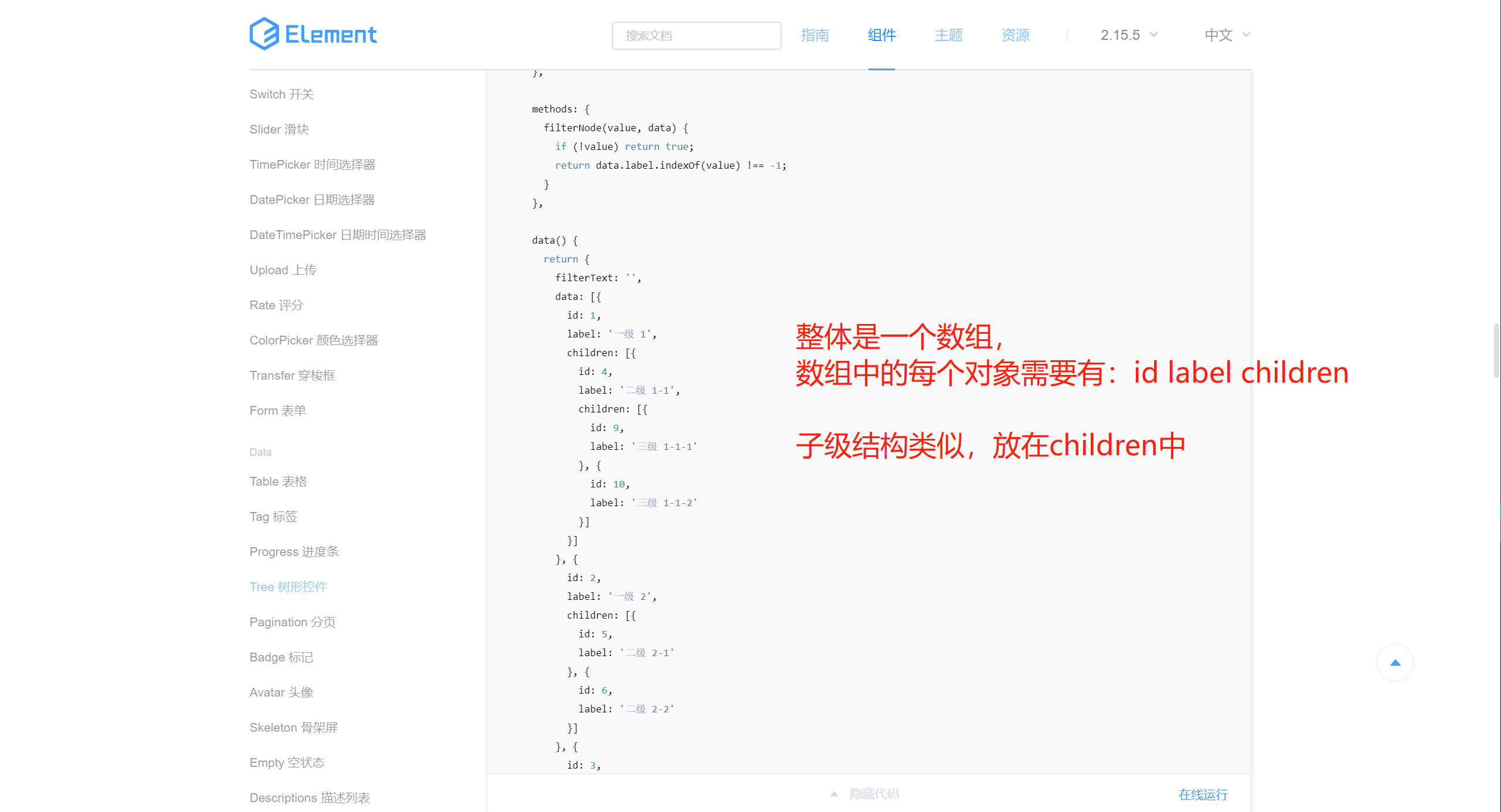The height and width of the screenshot is (812, 1501).
Task: Open the language selector 中文
Action: pyautogui.click(x=1218, y=35)
